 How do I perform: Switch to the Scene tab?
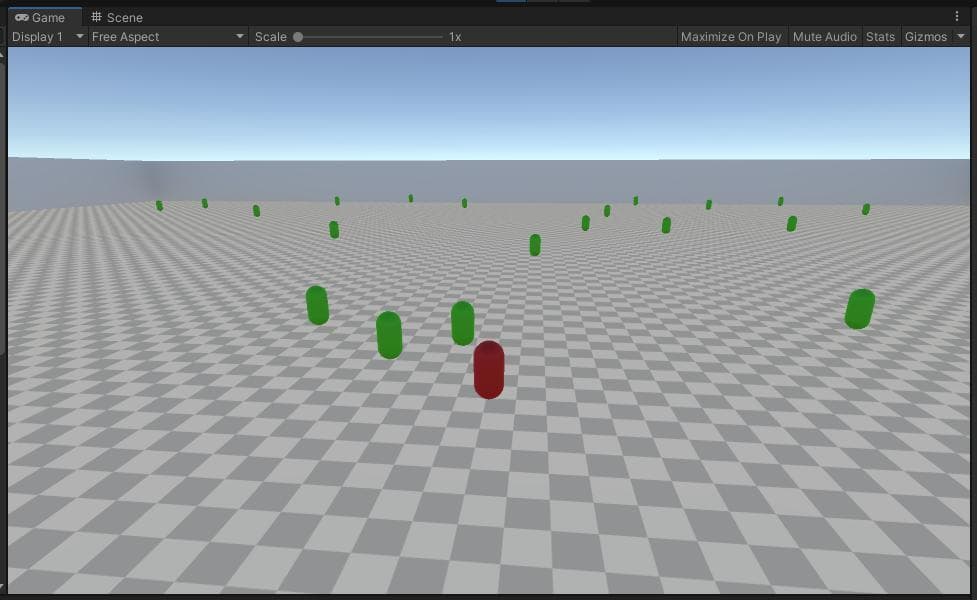pos(117,17)
